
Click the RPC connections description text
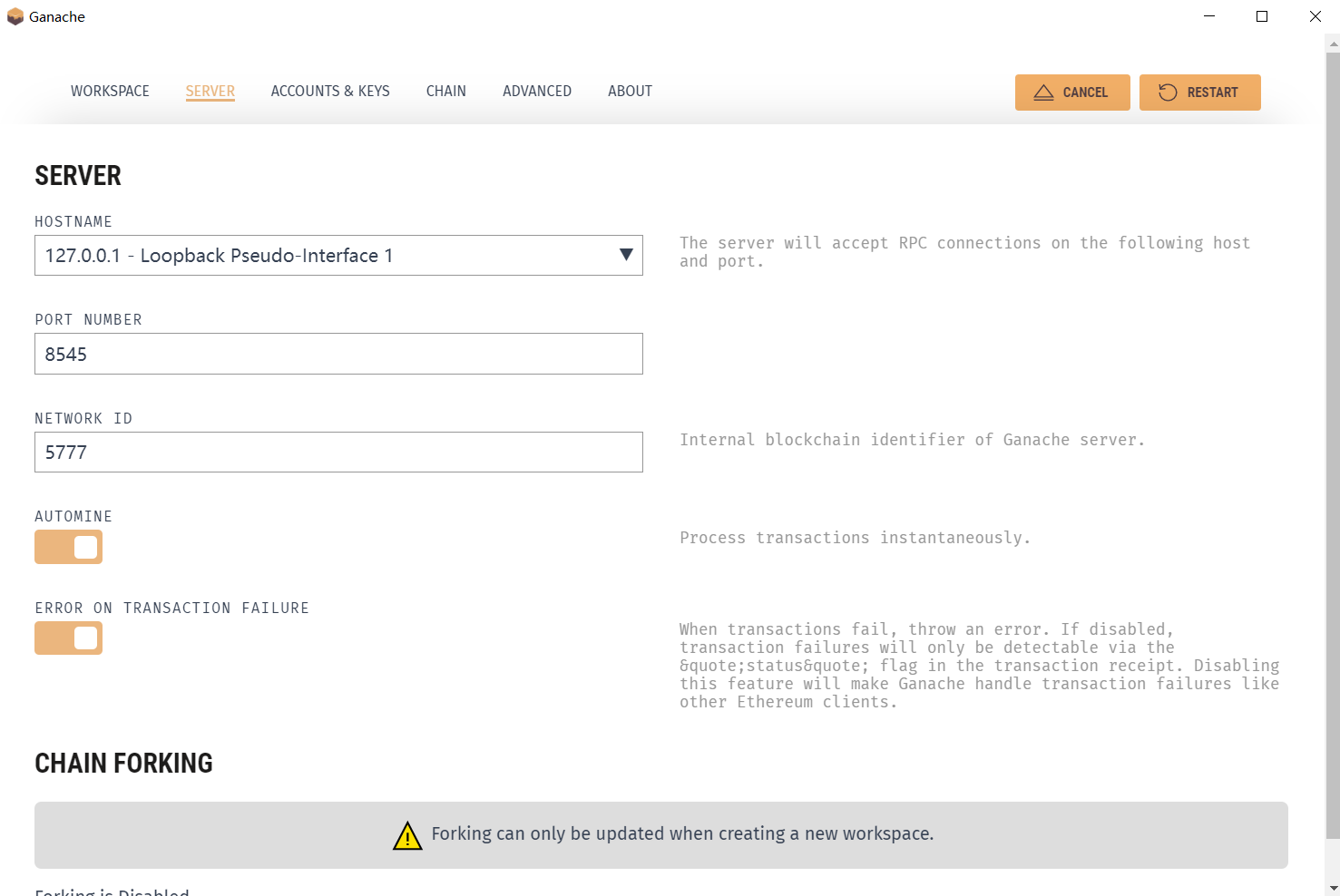coord(964,252)
